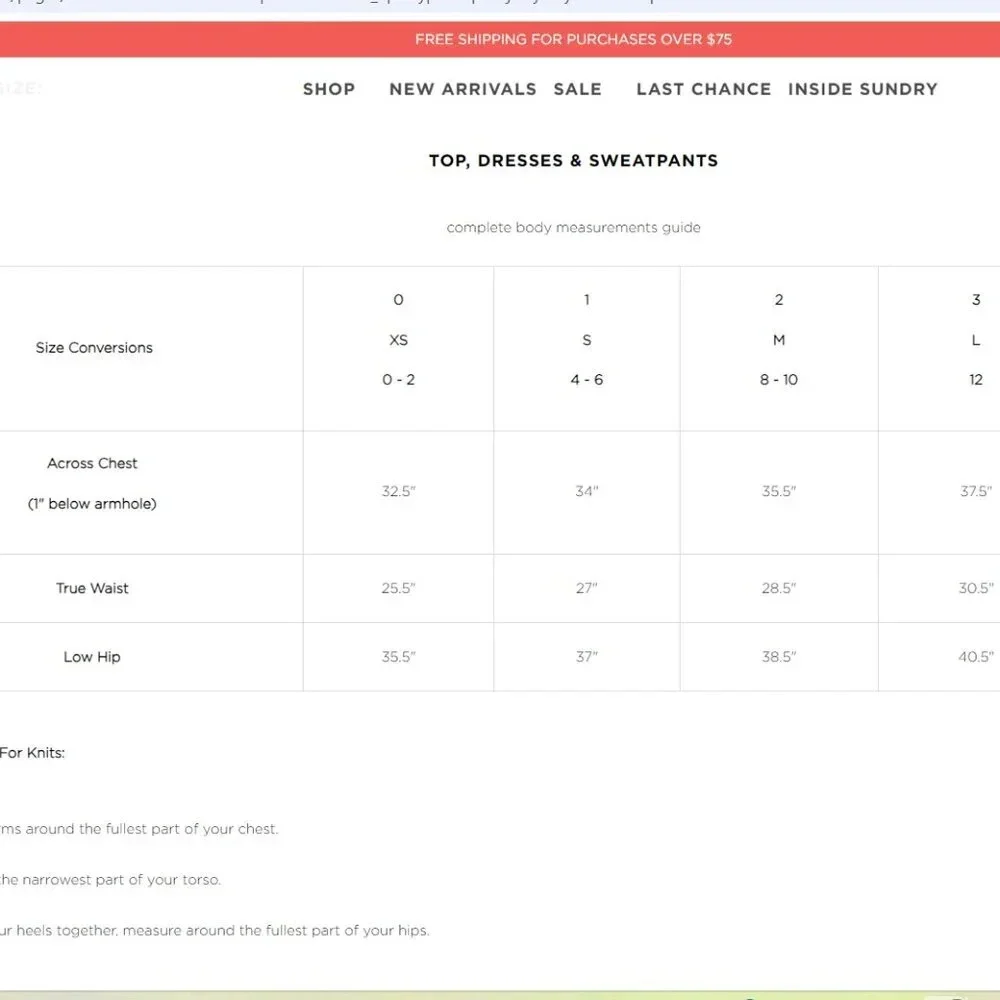Screen dimensions: 1000x1000
Task: Select LAST CHANCE in navigation
Action: click(703, 89)
